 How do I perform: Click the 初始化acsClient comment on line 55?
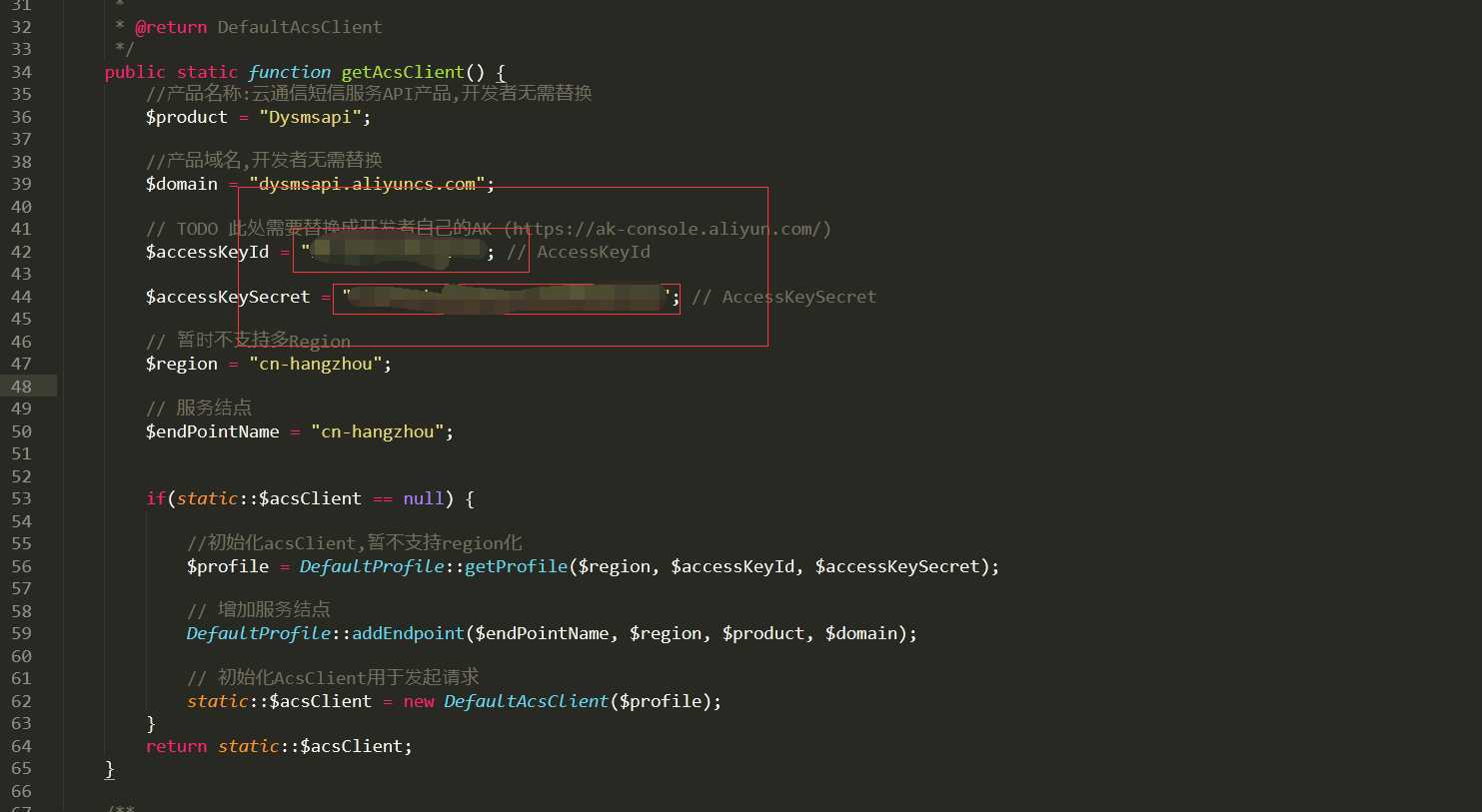point(355,543)
